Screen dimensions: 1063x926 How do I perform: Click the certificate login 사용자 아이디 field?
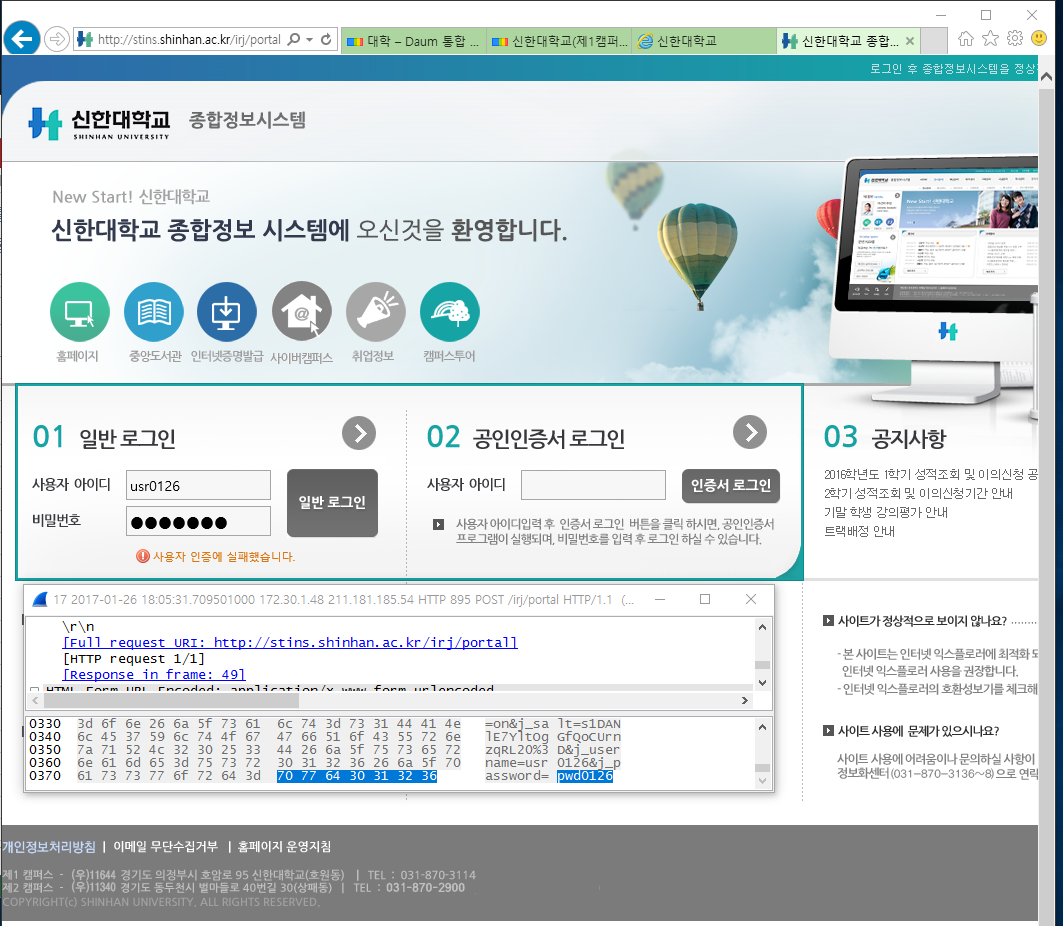tap(593, 485)
